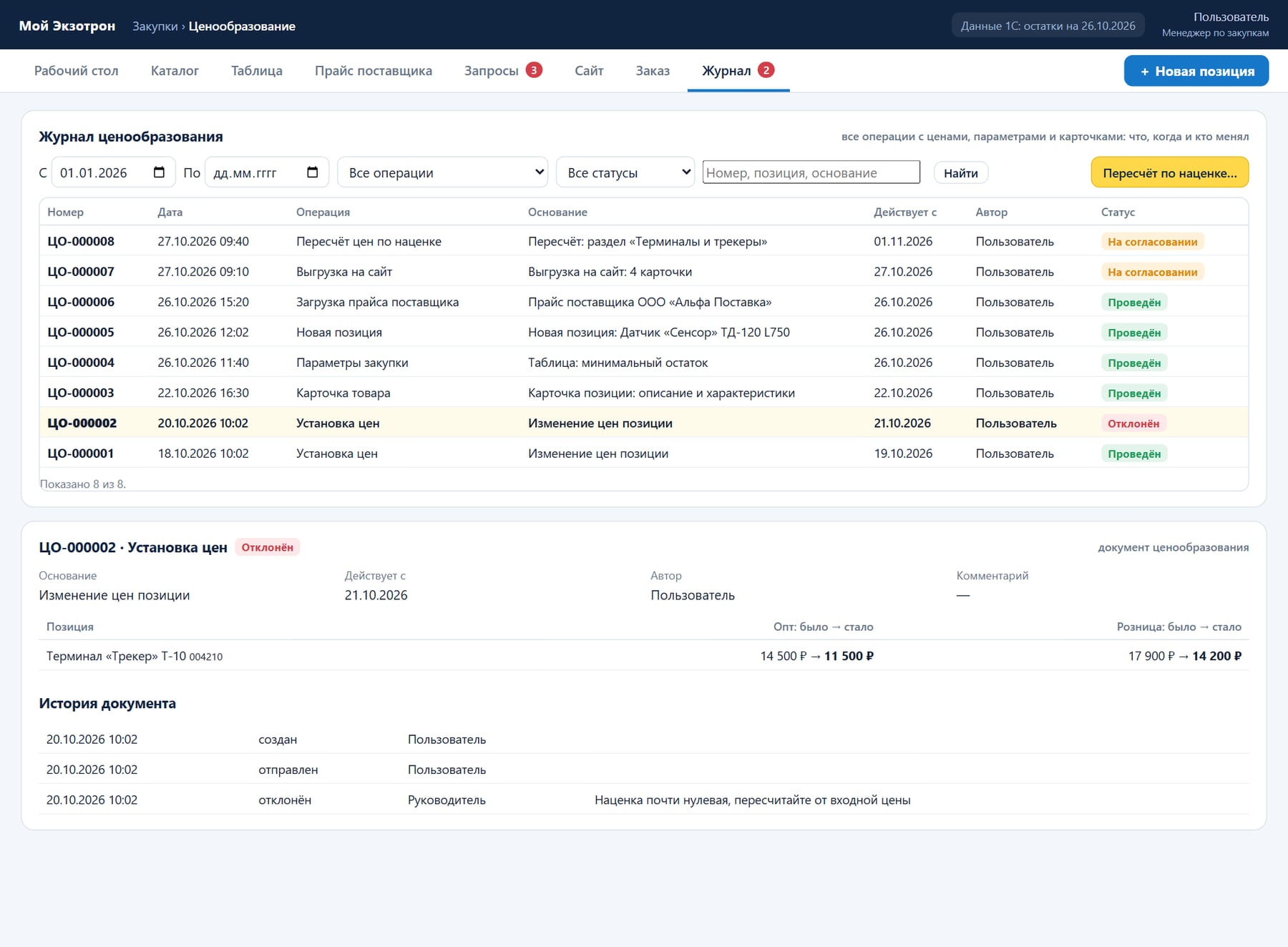Open calendar picker in the 'С' date field
The height and width of the screenshot is (947, 1288).
[x=159, y=172]
